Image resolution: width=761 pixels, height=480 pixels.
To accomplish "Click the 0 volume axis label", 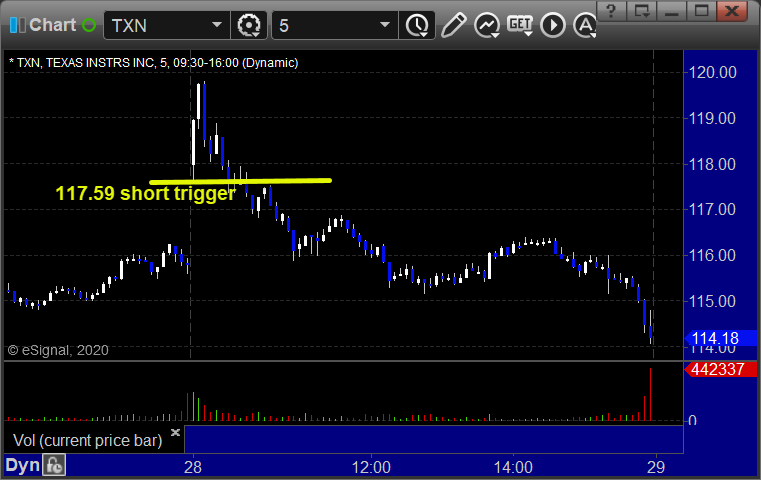I will pyautogui.click(x=693, y=420).
